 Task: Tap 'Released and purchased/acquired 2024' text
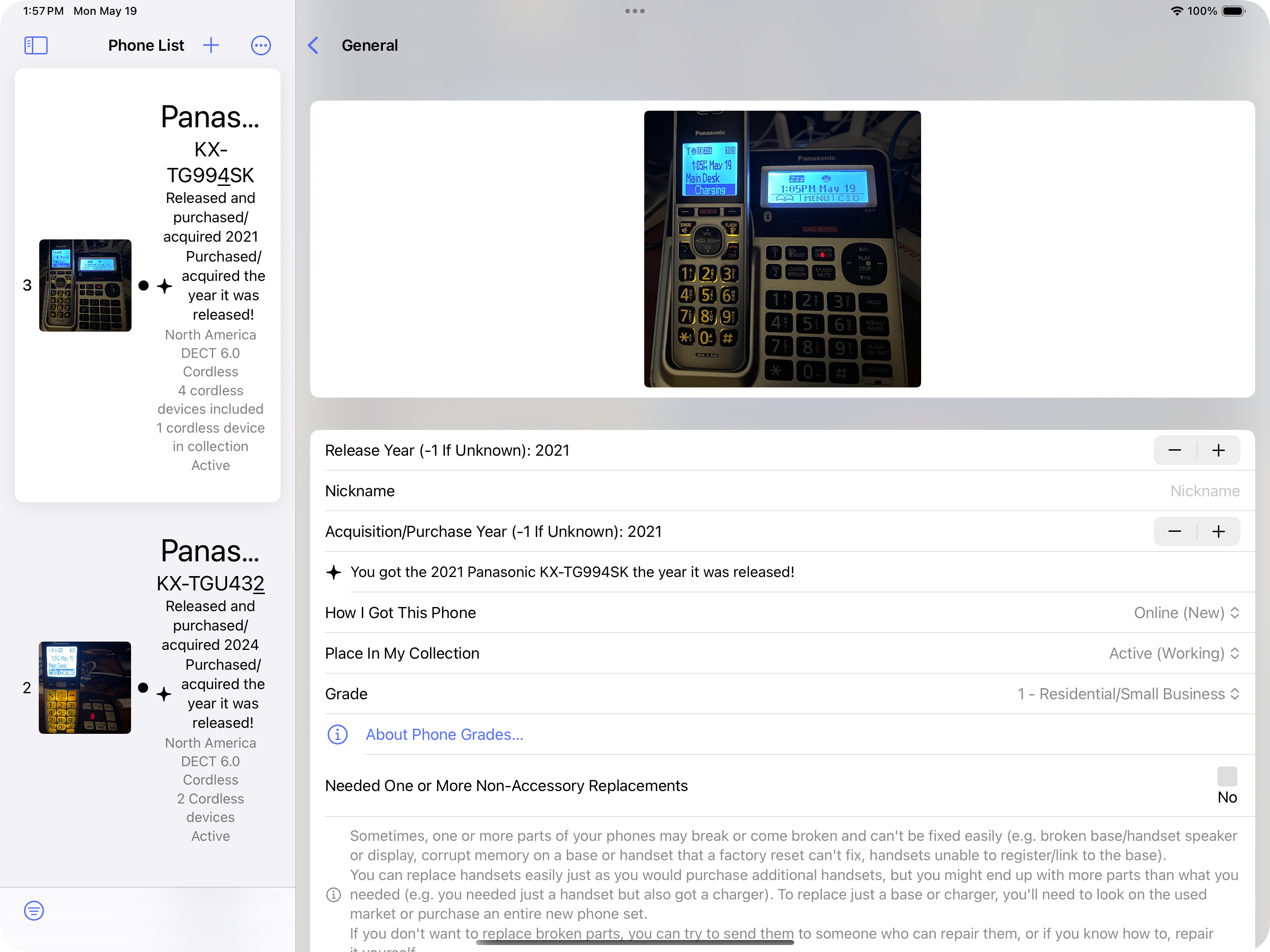click(211, 625)
